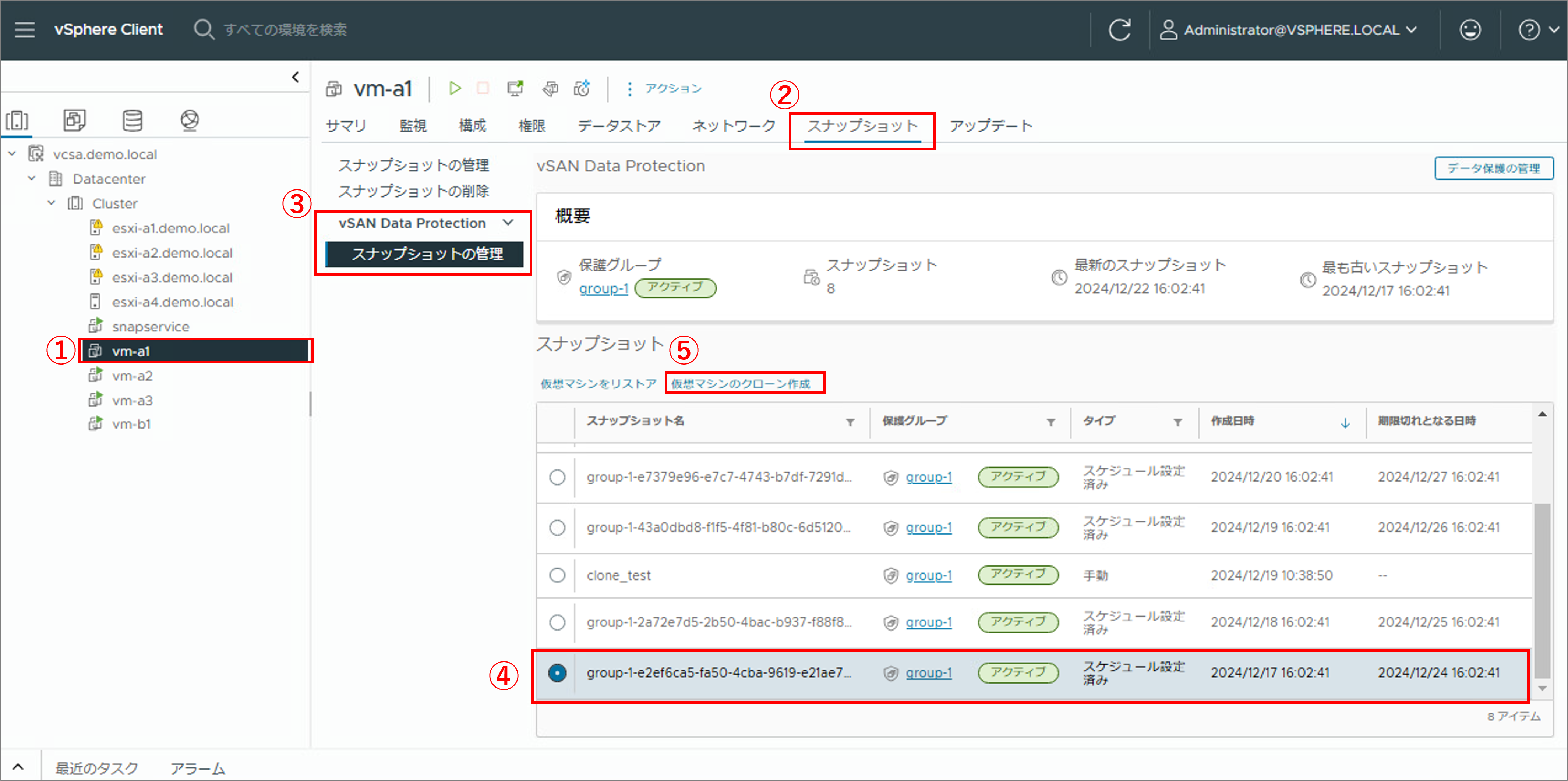
Task: Click 仮想マシンのクローン作成 action
Action: click(x=741, y=384)
